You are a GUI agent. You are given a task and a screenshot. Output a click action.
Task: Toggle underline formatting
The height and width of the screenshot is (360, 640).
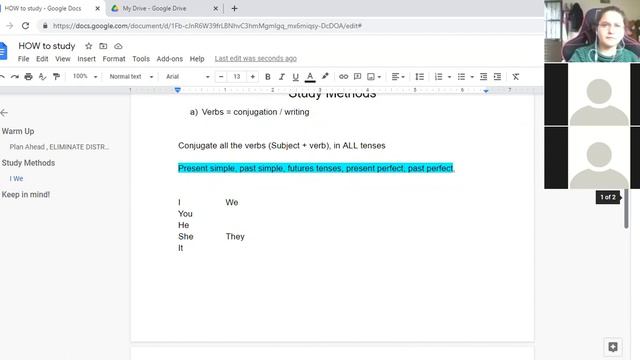296,77
